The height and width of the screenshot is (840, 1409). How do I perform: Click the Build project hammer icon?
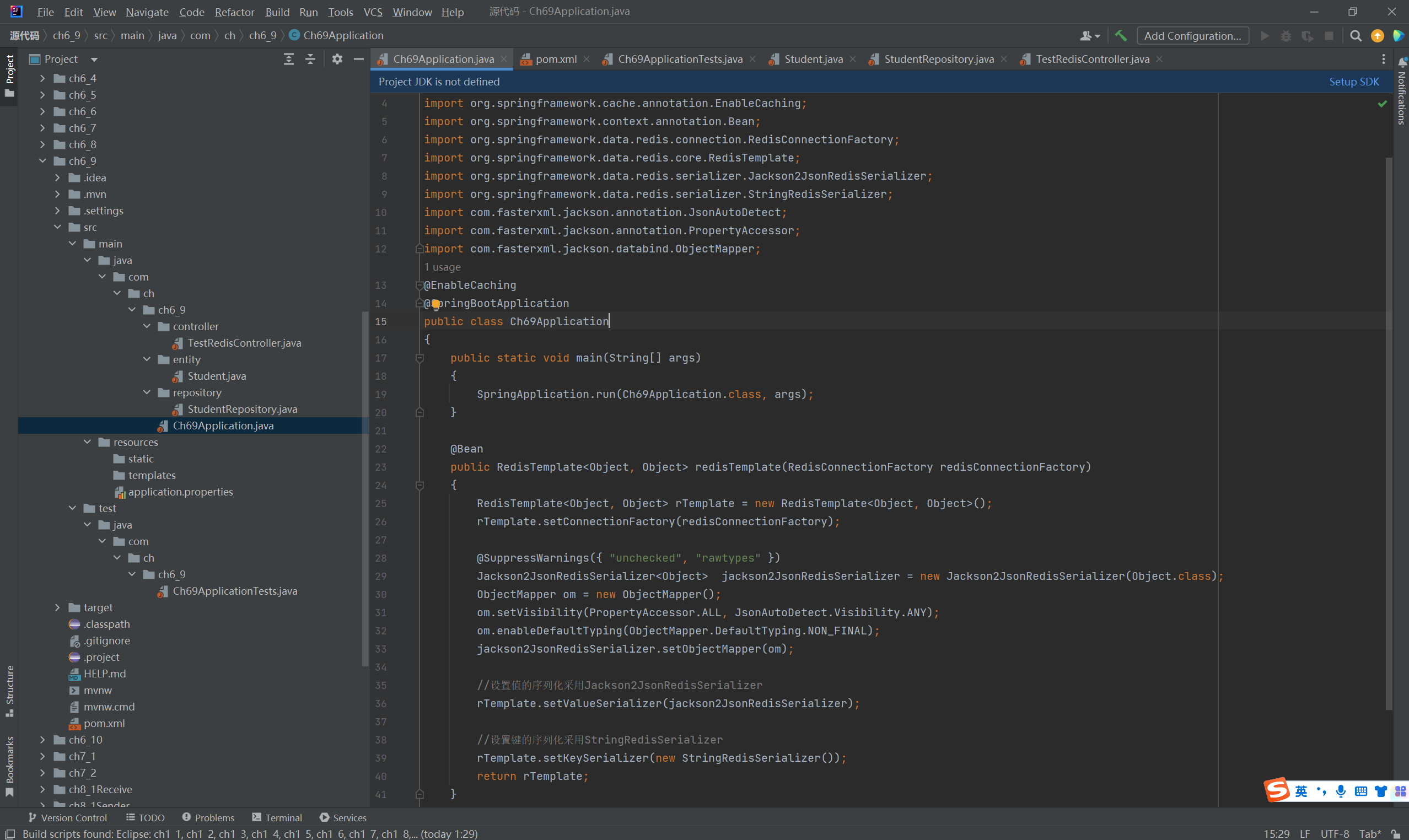point(1120,36)
